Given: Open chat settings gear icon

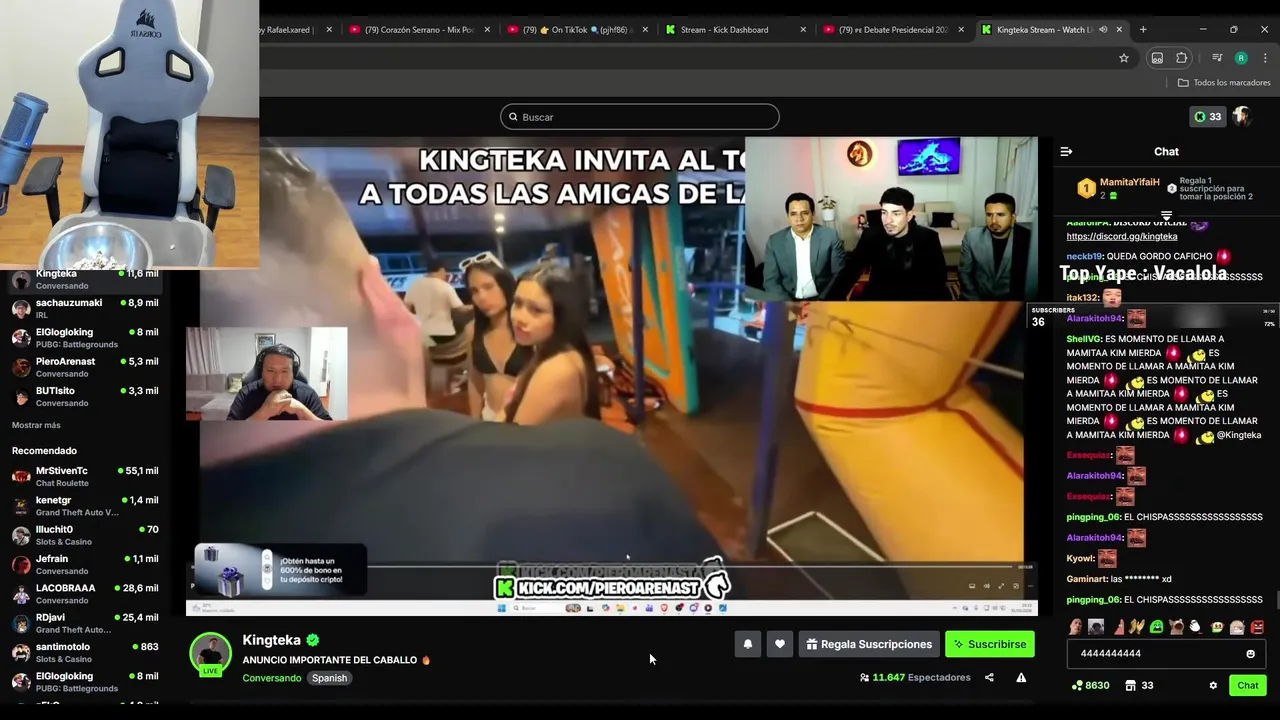Looking at the screenshot, I should click(x=1213, y=685).
